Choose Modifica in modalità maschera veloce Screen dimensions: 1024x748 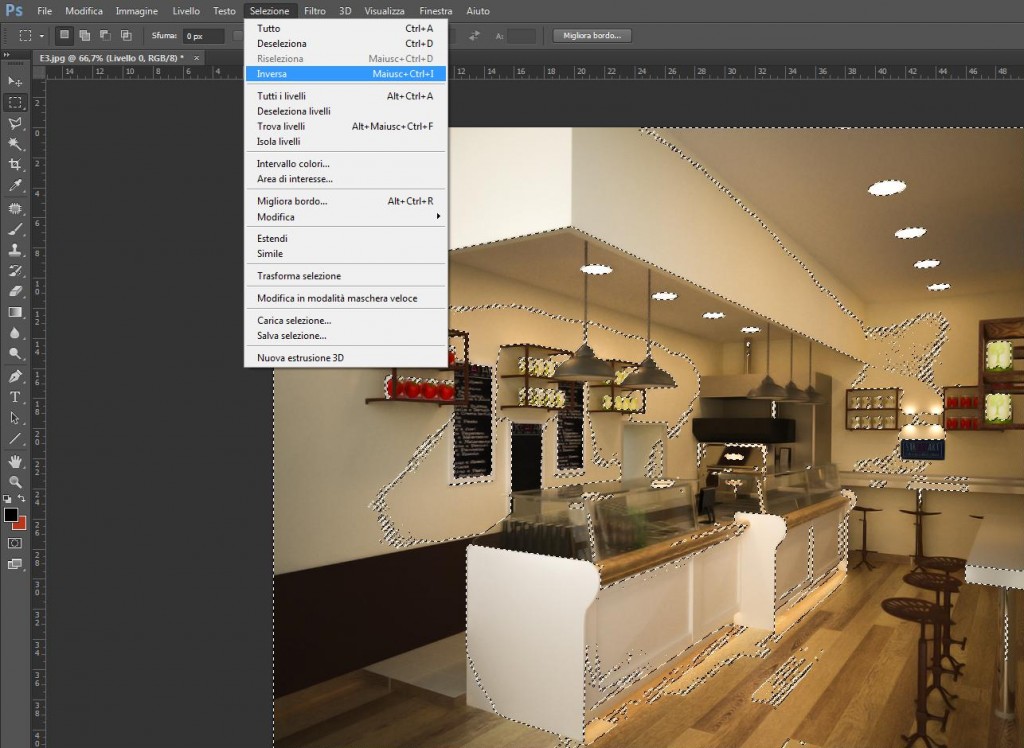point(346,299)
